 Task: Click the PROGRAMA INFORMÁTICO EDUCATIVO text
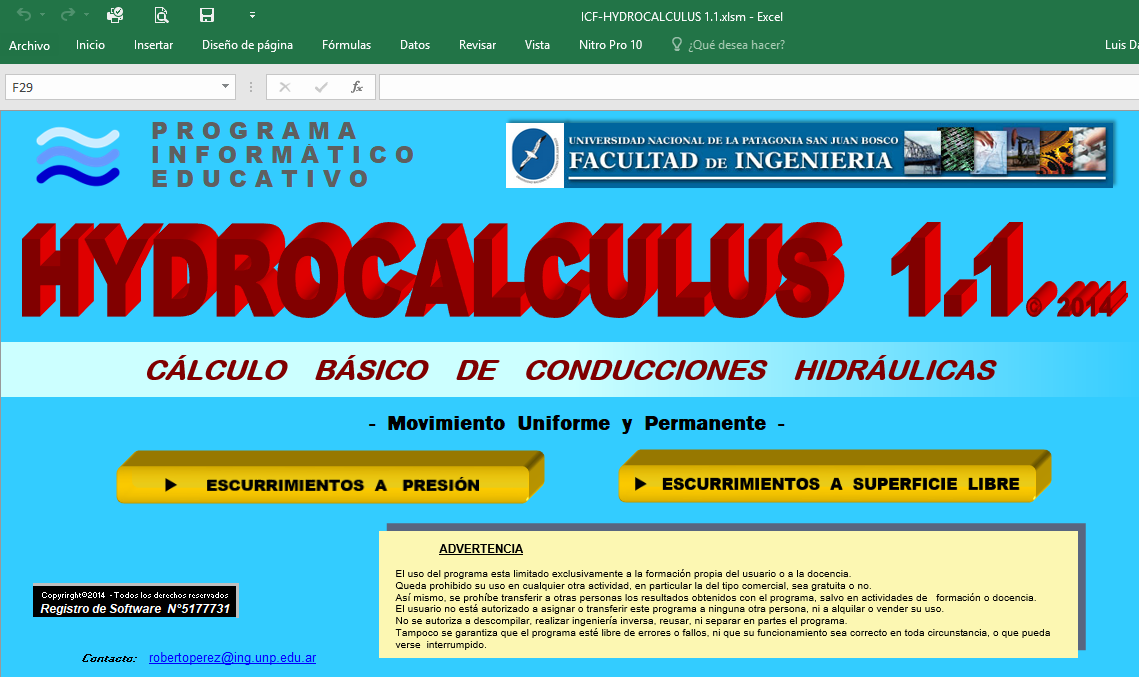(x=283, y=155)
